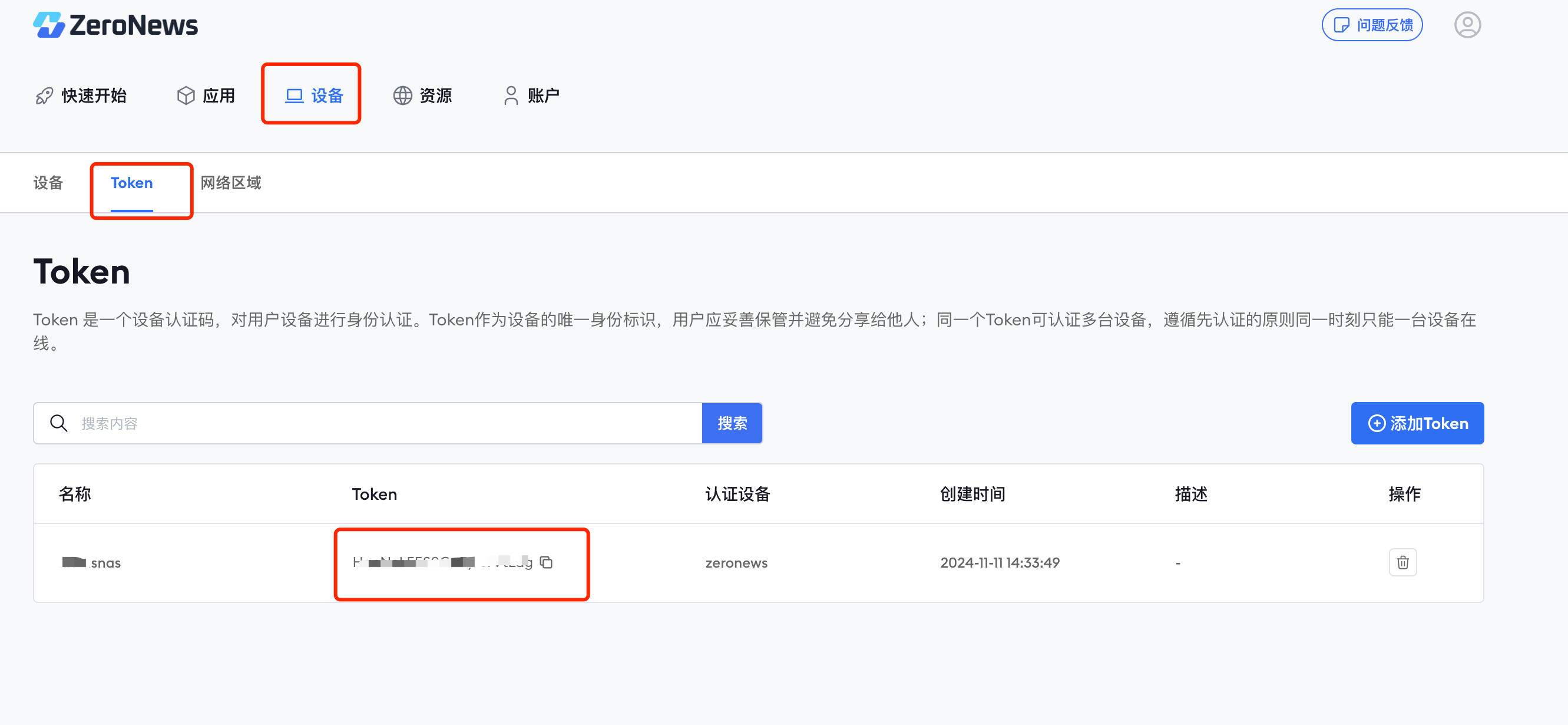The width and height of the screenshot is (1568, 725).
Task: Click the magnifier icon in search box
Action: coord(58,423)
